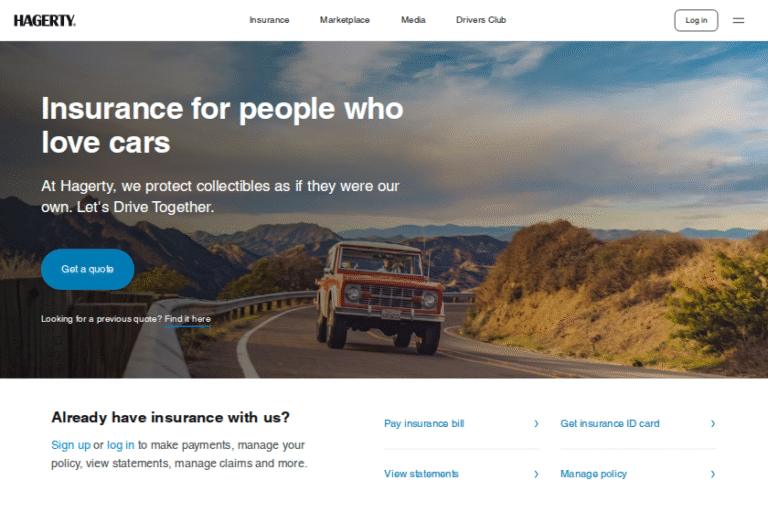
Task: Open the Insurance menu
Action: [x=269, y=20]
